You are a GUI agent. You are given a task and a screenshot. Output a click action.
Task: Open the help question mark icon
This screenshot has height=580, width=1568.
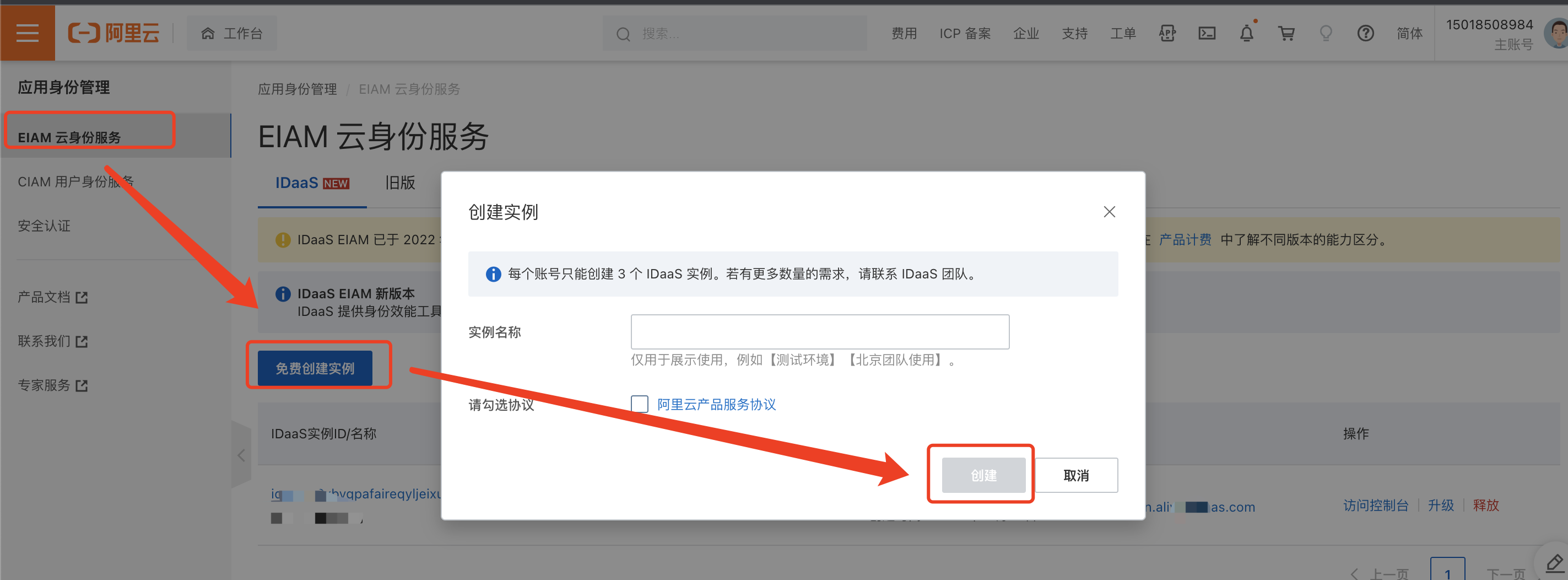[1365, 33]
